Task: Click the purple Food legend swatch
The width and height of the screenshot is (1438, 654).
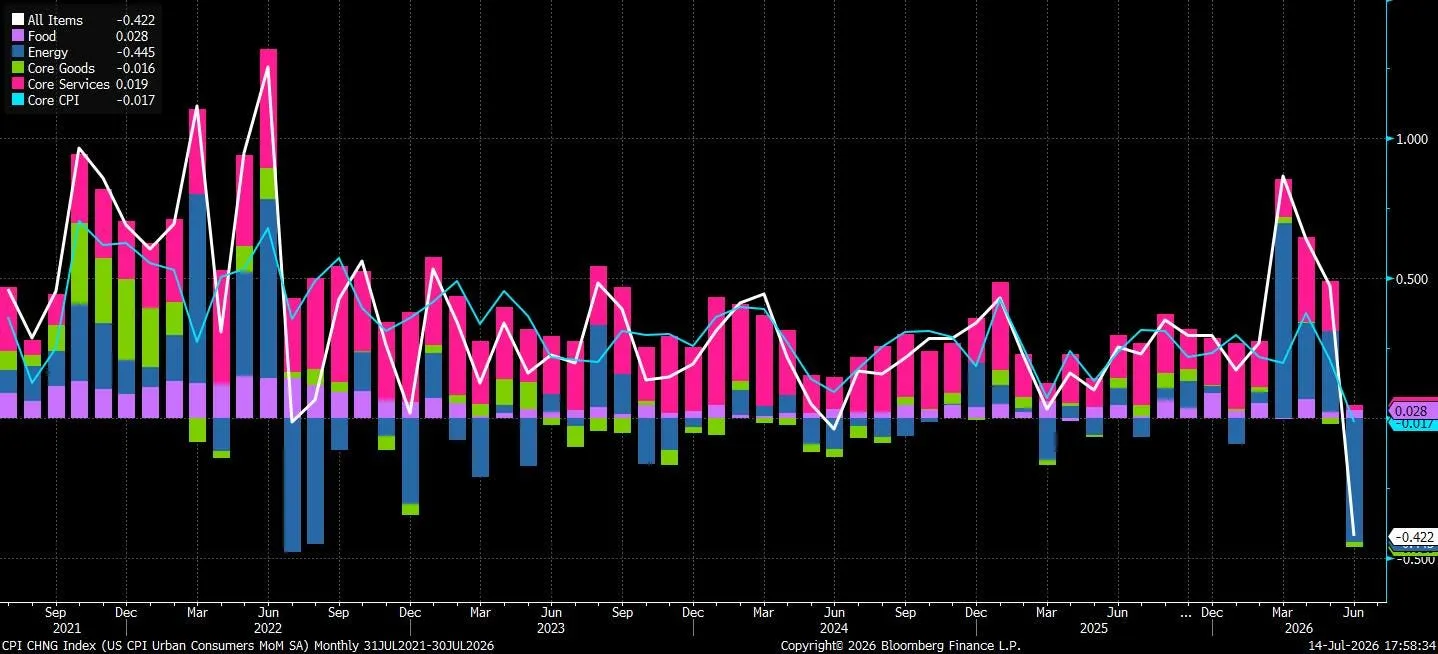Action: [18, 36]
